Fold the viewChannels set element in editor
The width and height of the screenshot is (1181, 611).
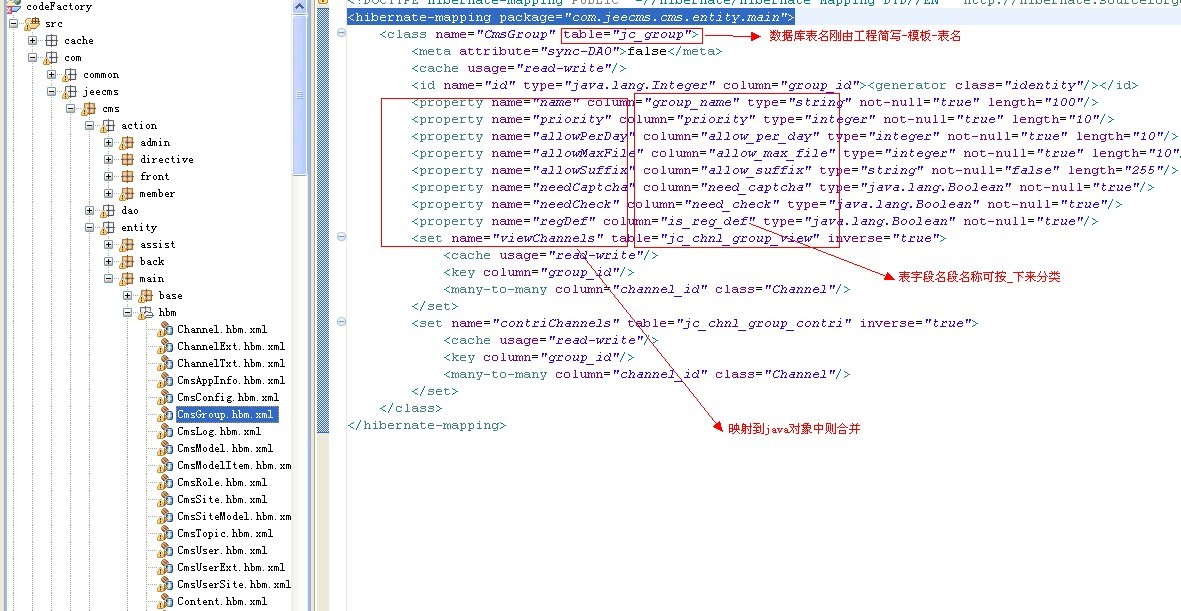341,237
